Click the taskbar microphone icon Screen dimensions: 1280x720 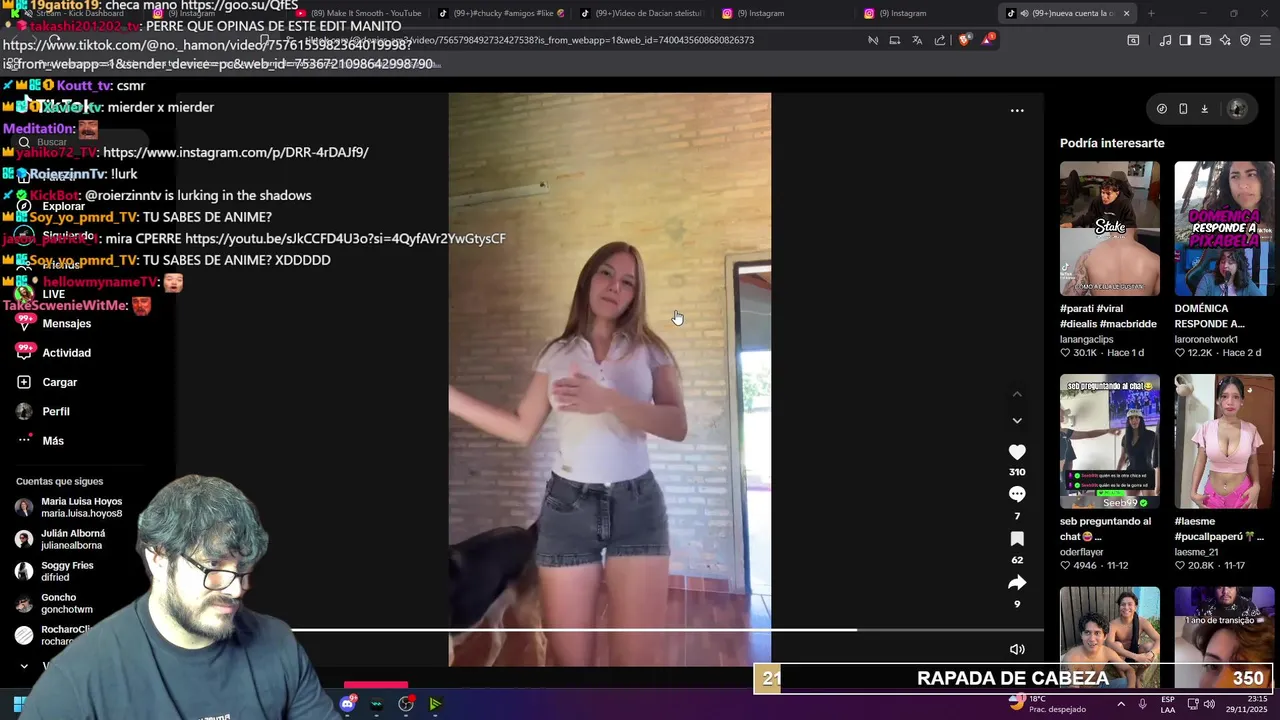(x=1142, y=704)
